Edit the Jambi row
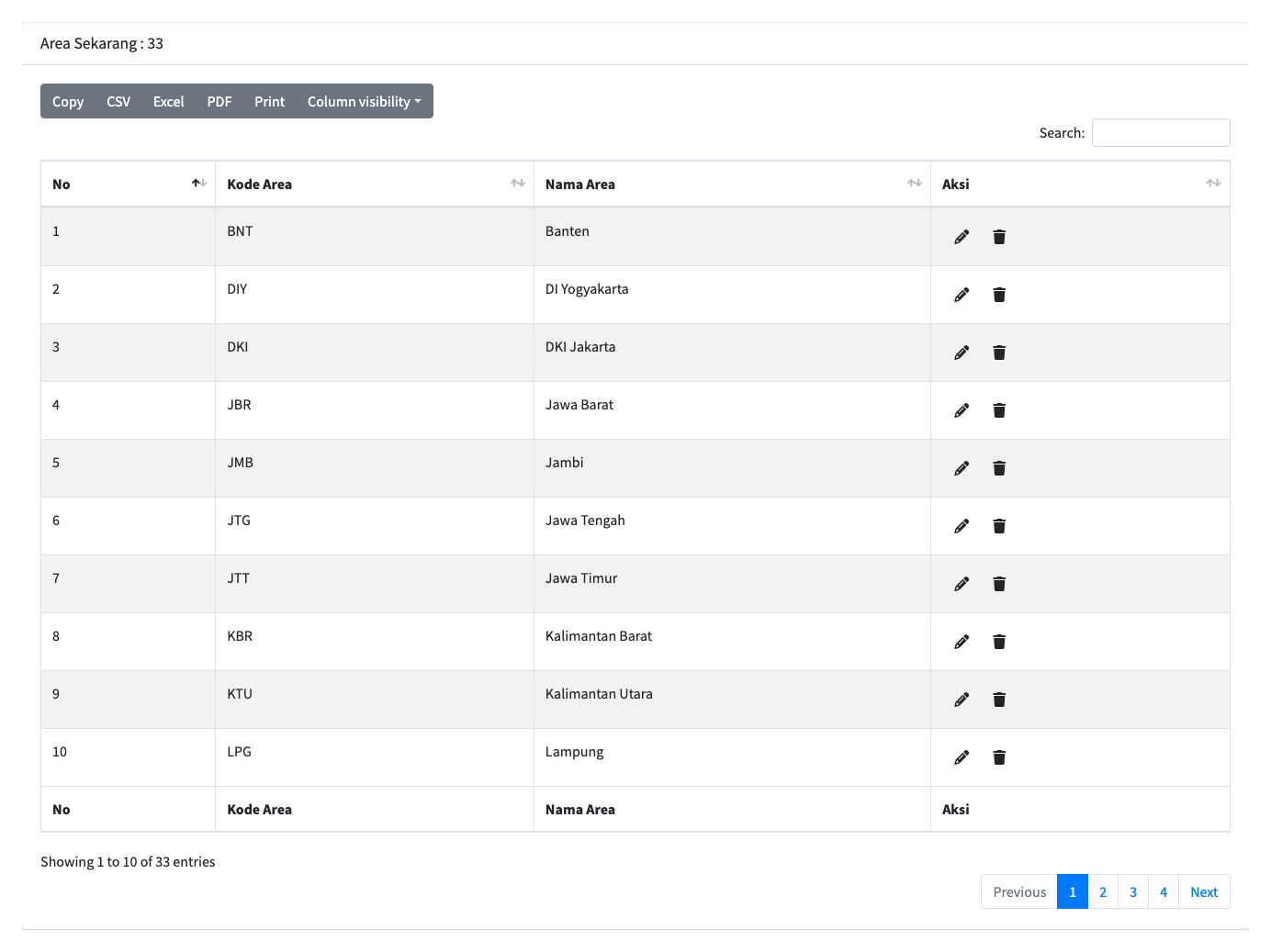The width and height of the screenshot is (1271, 952). pyautogui.click(x=962, y=468)
